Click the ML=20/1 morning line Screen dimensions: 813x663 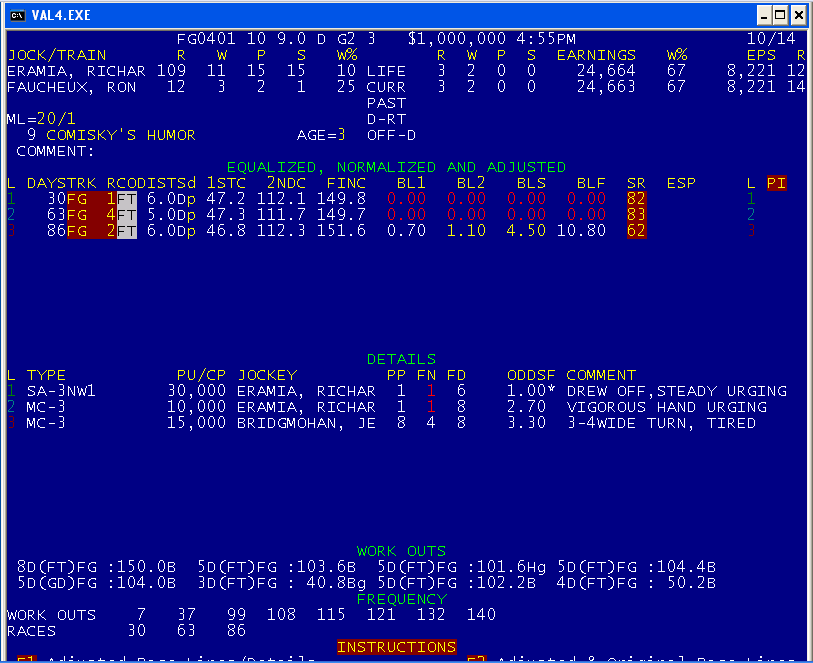[x=41, y=119]
